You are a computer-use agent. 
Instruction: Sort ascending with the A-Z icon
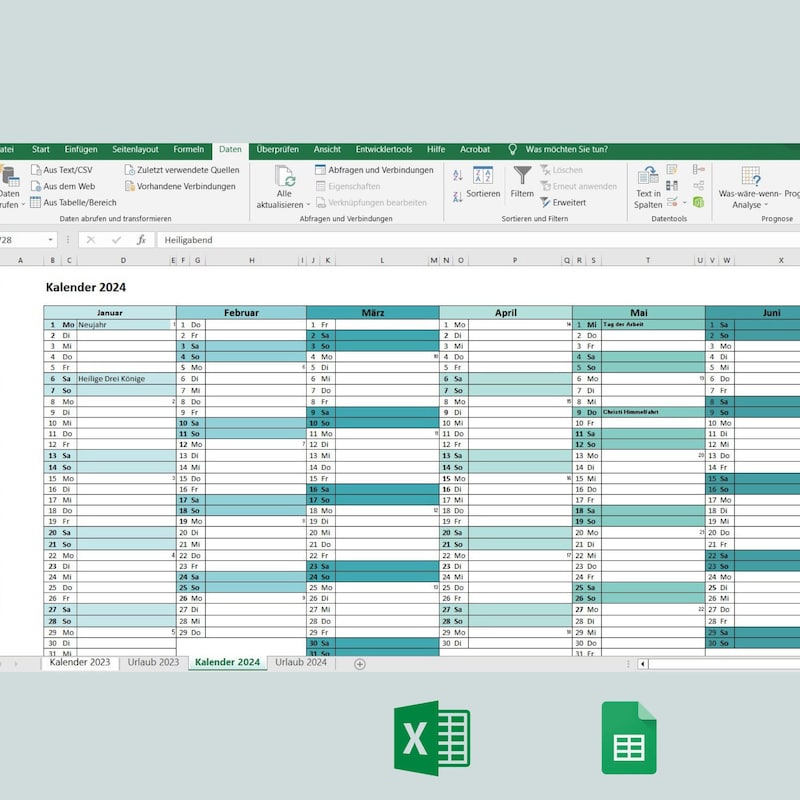458,176
